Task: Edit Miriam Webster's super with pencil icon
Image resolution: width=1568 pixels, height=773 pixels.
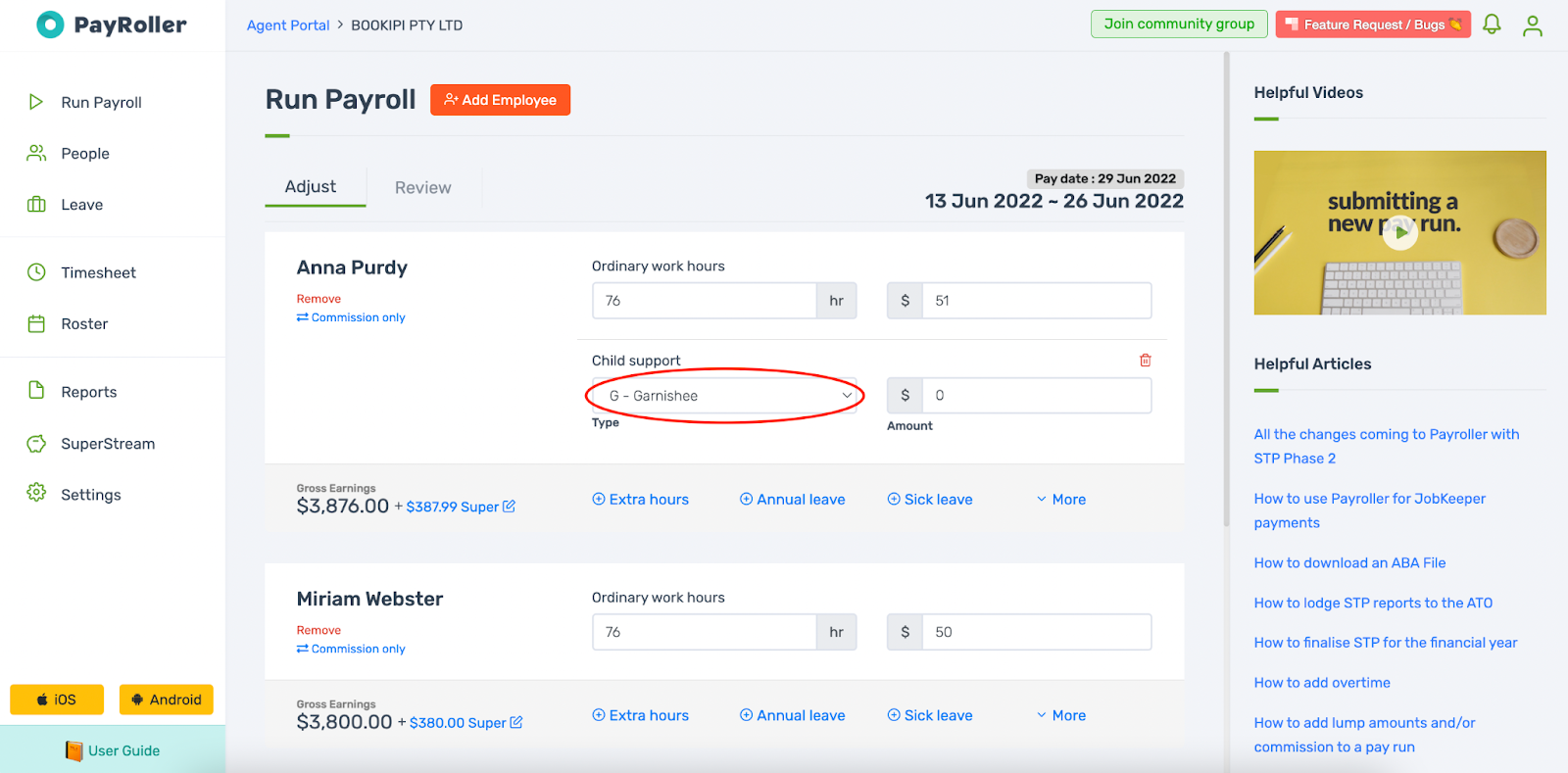Action: [516, 722]
